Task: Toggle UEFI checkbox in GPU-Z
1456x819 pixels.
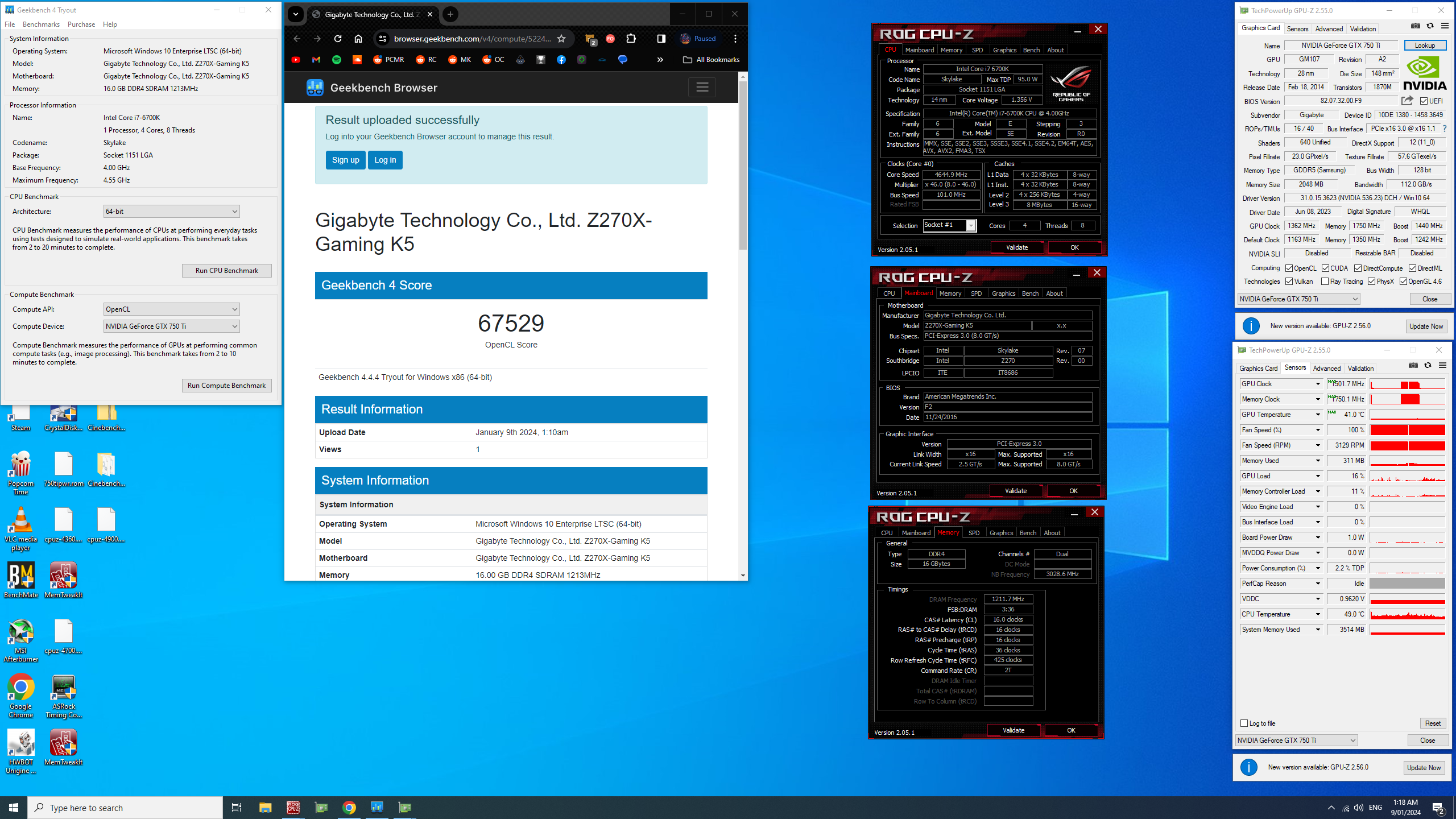Action: [x=1424, y=101]
